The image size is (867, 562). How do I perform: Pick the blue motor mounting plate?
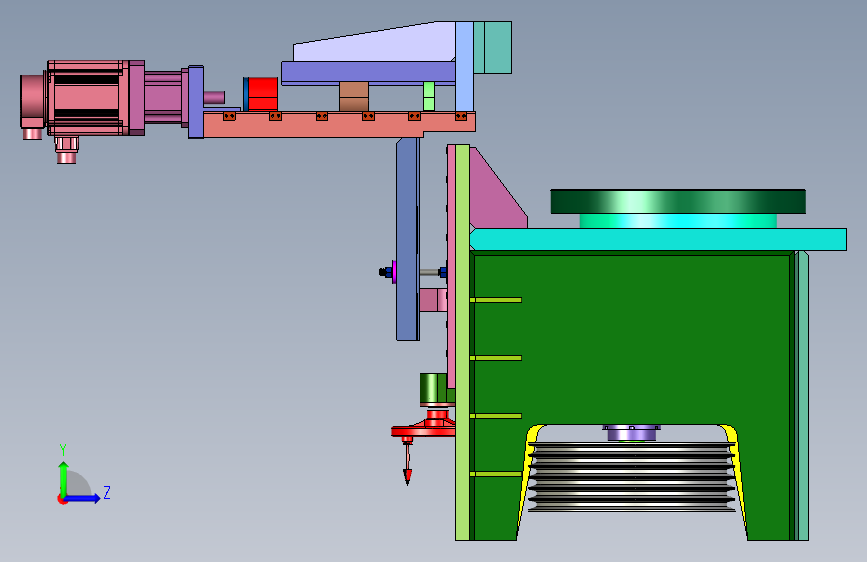click(196, 102)
